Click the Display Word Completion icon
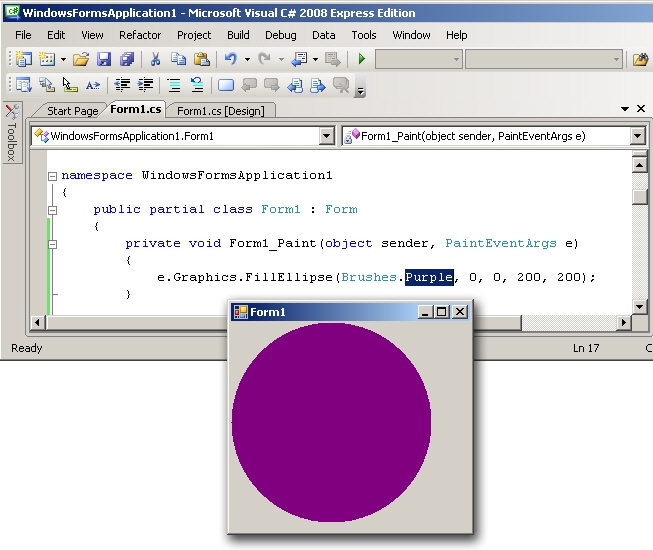The width and height of the screenshot is (653, 550). click(x=92, y=85)
